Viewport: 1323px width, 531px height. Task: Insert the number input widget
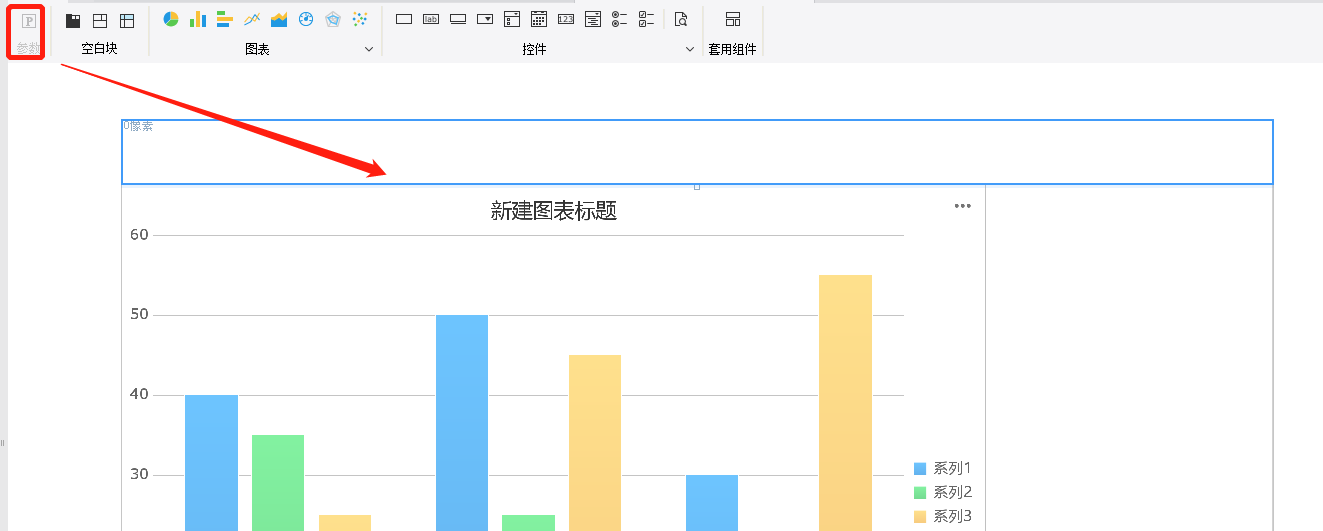pos(566,19)
